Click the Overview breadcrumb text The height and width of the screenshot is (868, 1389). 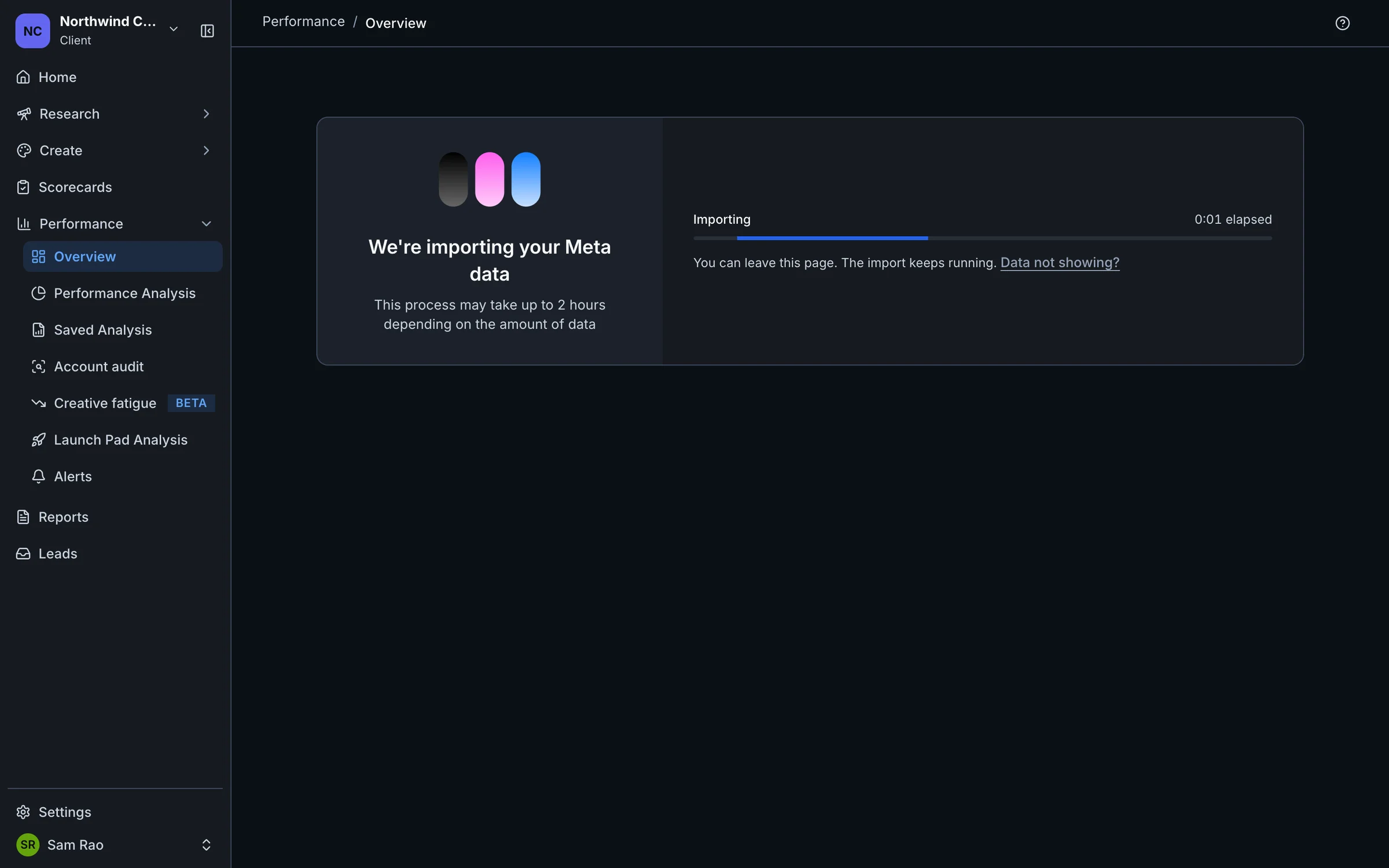pyautogui.click(x=396, y=23)
